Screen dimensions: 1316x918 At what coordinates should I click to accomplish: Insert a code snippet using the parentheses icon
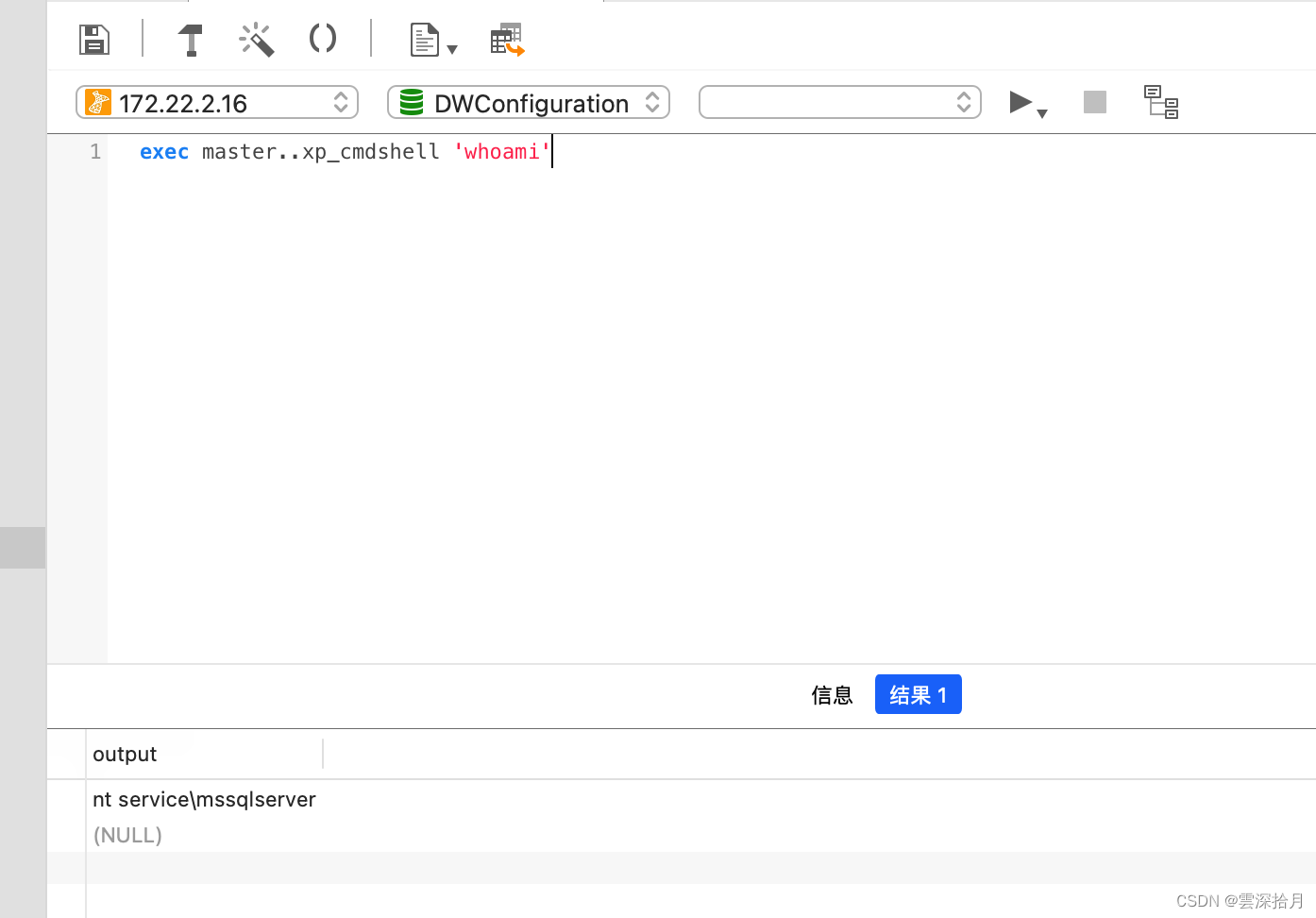coord(323,39)
